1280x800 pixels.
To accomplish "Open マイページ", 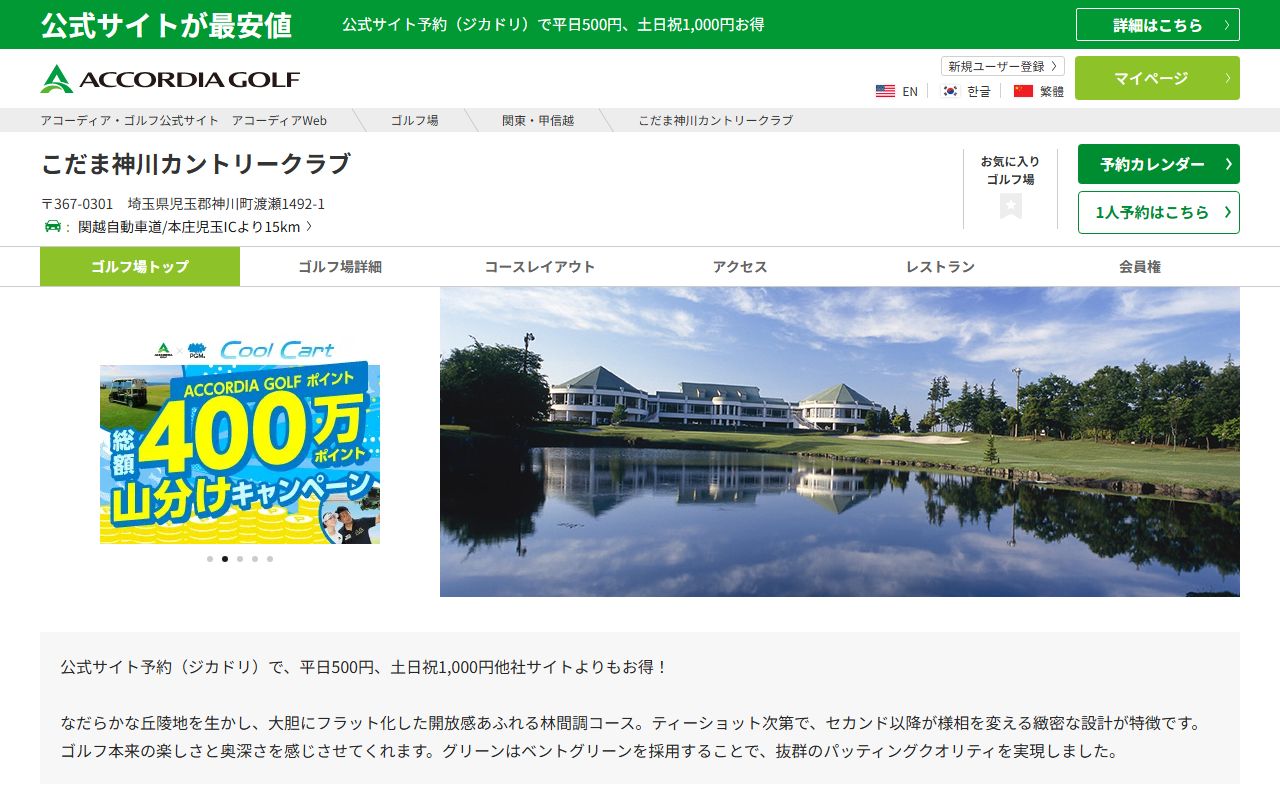I will point(1157,78).
